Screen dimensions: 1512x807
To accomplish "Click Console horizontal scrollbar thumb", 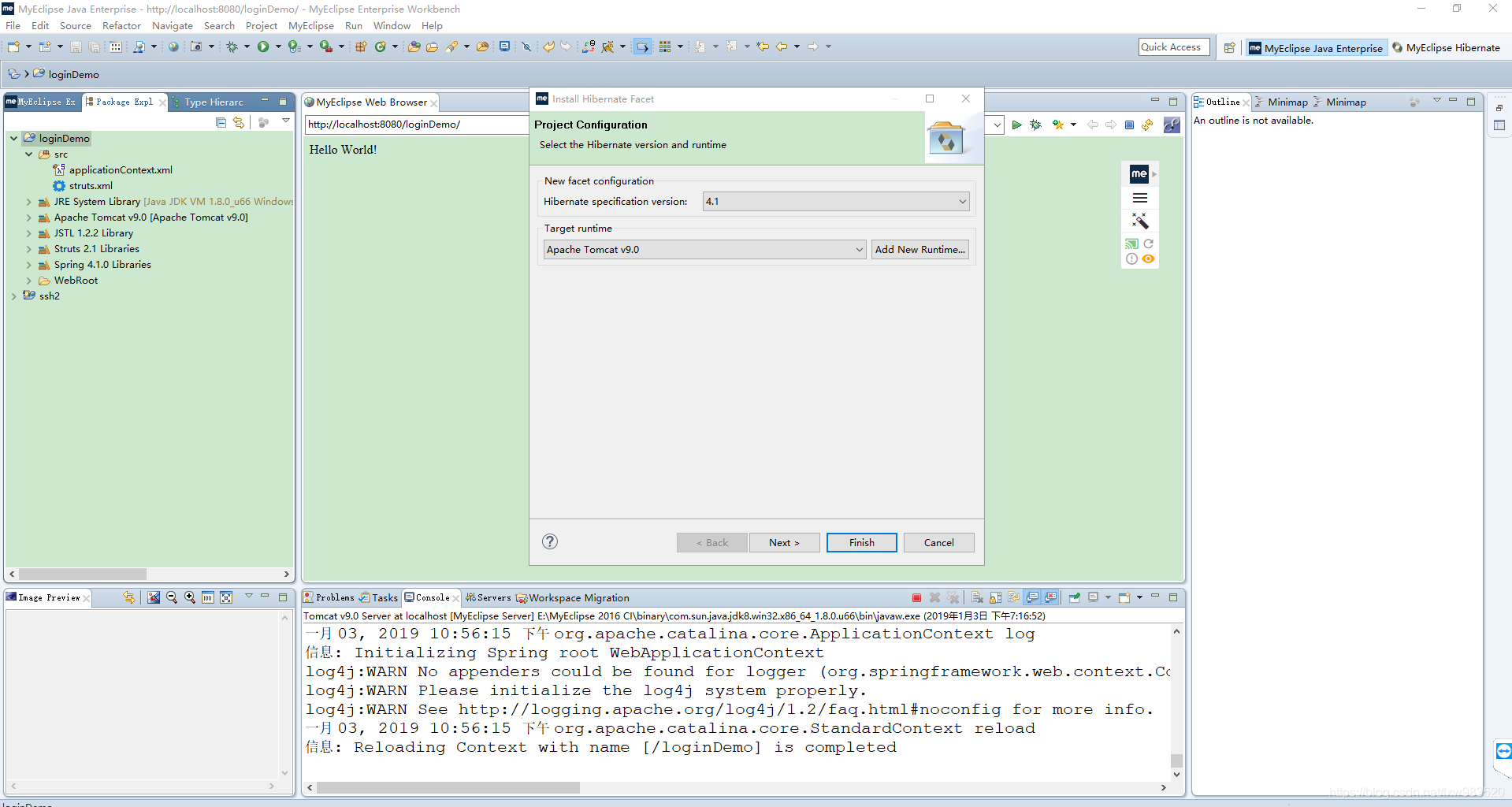I will tap(448, 787).
